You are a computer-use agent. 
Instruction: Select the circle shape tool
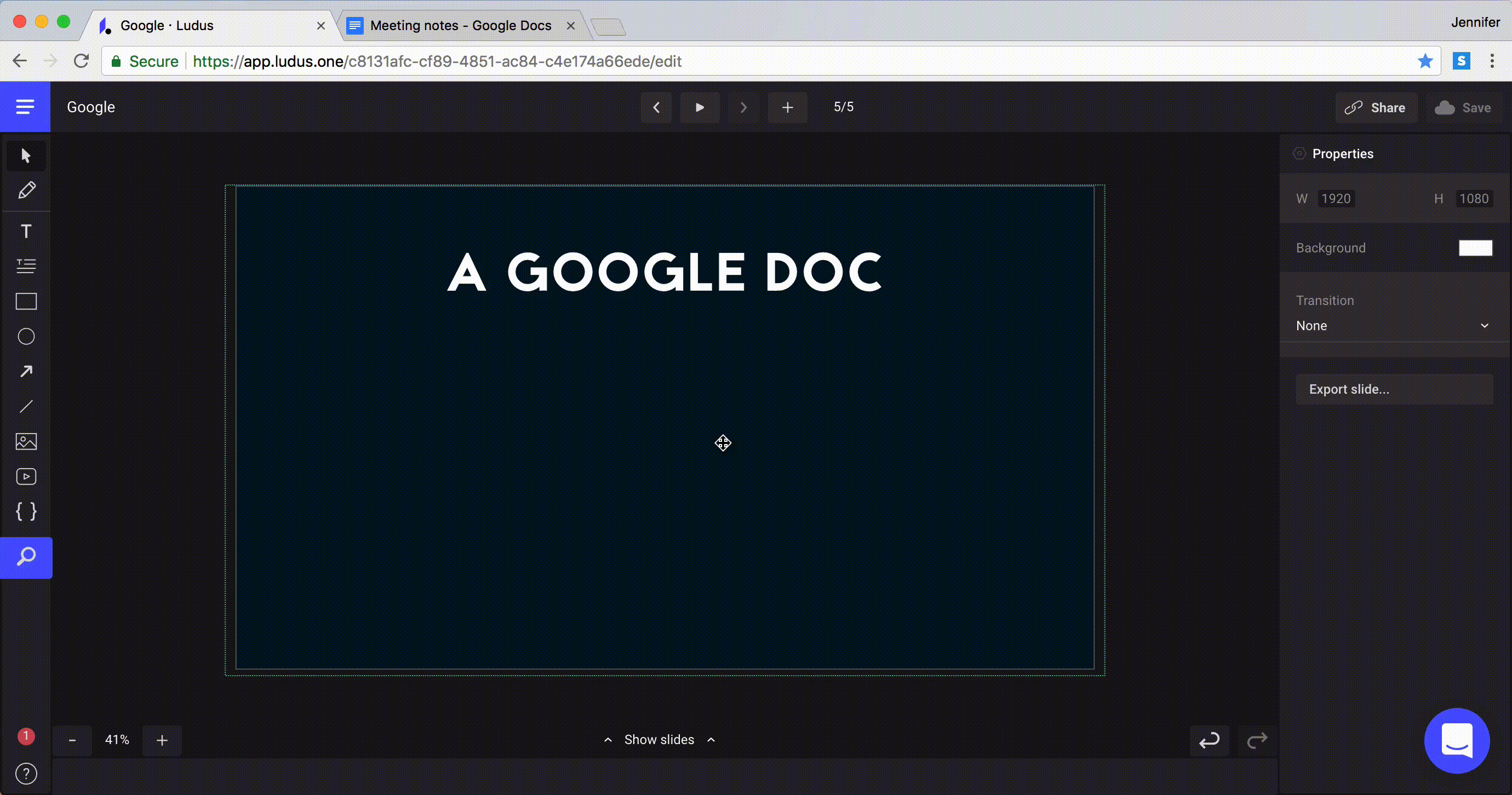[26, 337]
